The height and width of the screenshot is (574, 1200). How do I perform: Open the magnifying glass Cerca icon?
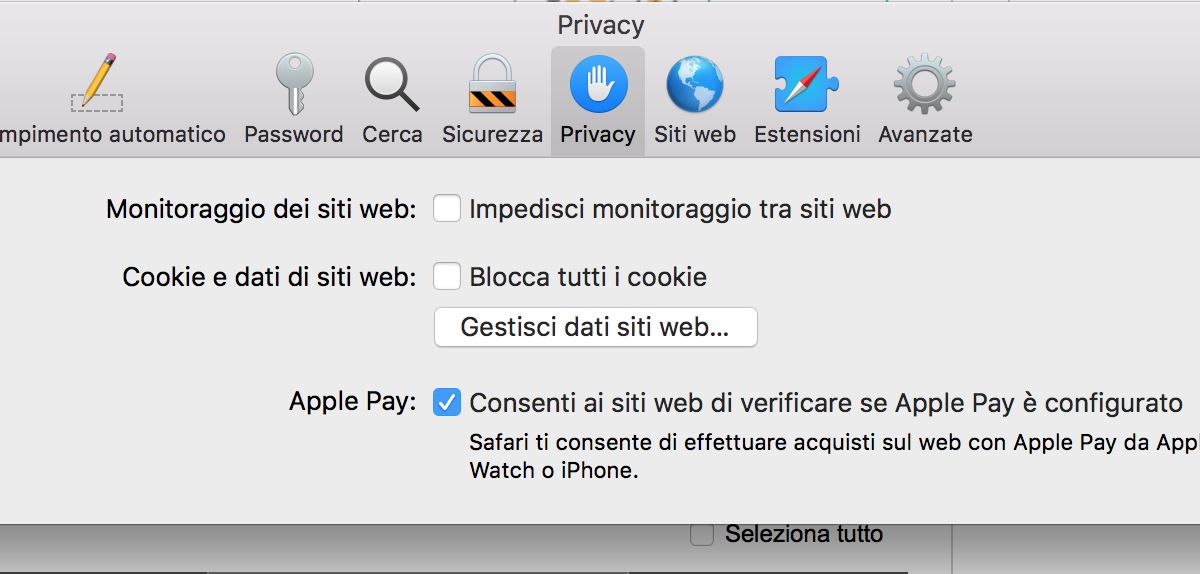click(392, 85)
